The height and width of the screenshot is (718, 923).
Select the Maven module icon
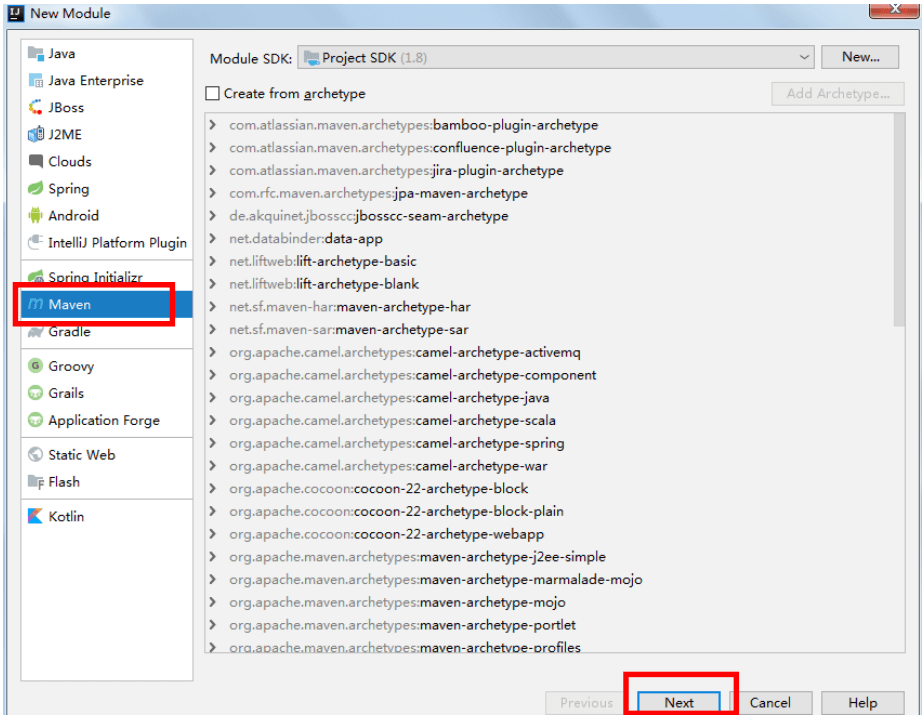coord(36,304)
